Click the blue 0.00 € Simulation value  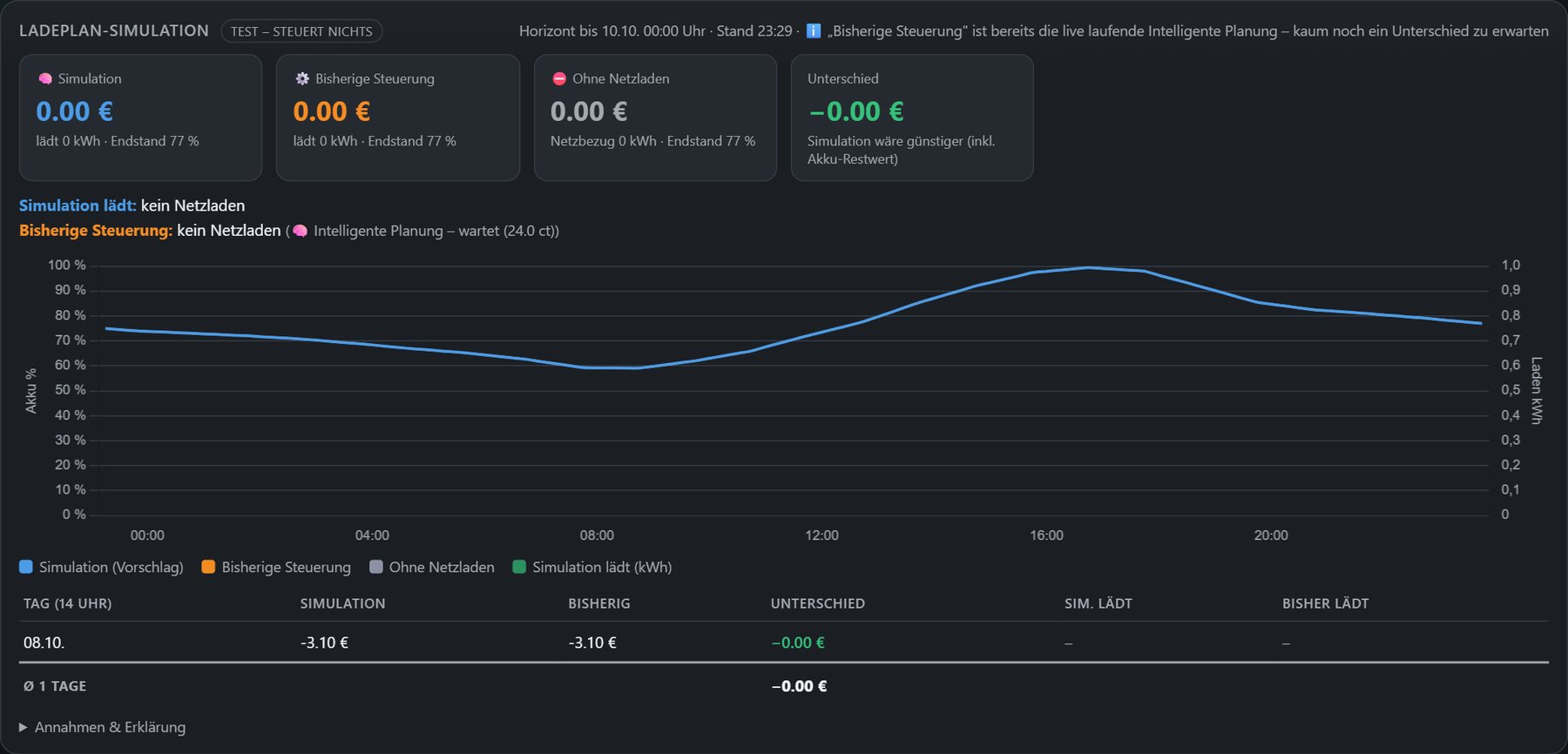(74, 111)
